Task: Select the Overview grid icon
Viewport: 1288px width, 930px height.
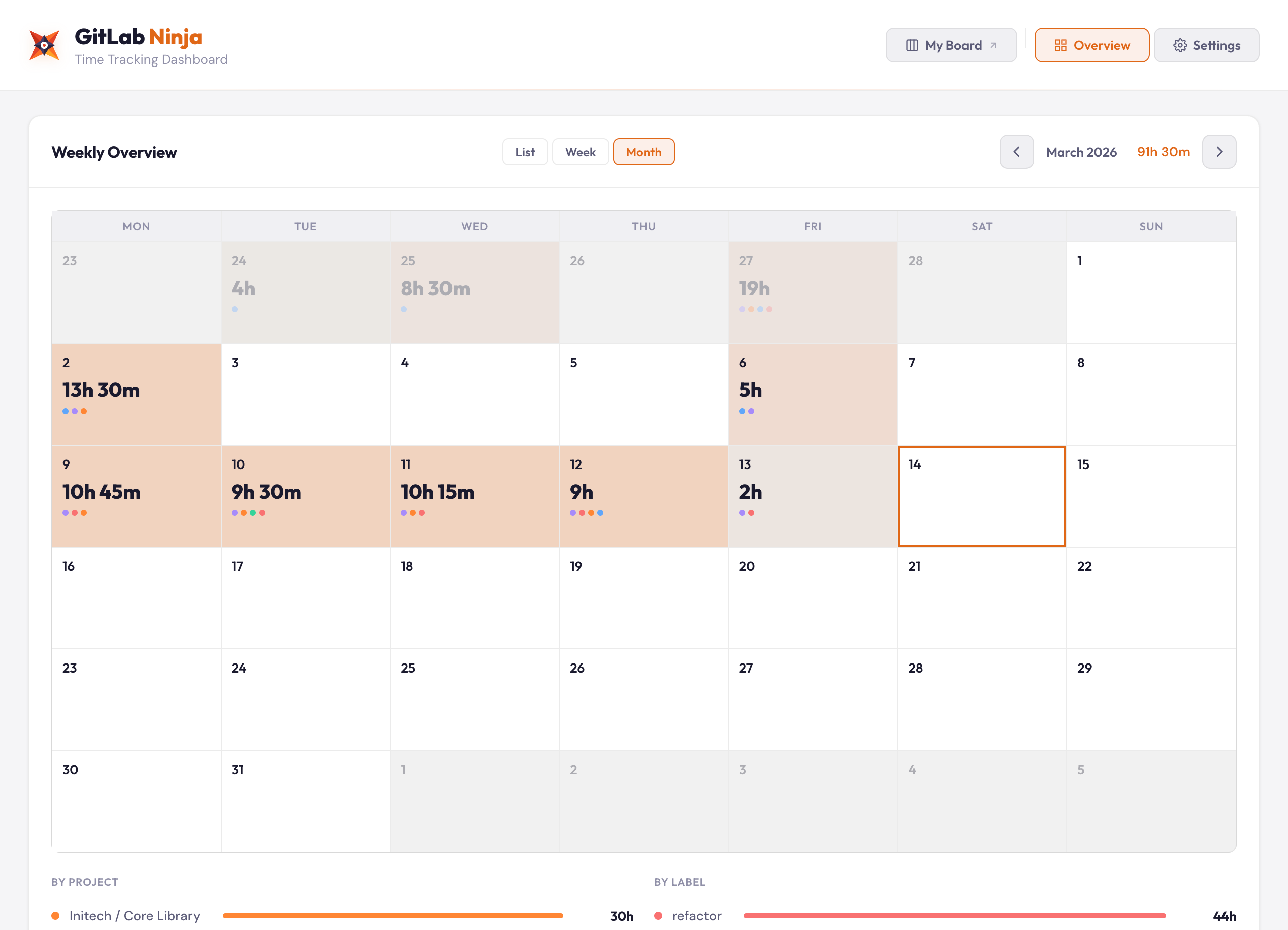Action: tap(1061, 45)
